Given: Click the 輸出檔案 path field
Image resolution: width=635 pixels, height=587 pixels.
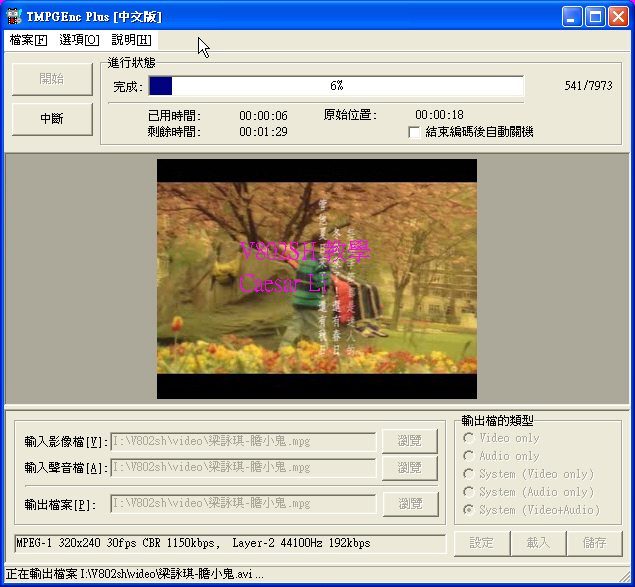Looking at the screenshot, I should tap(243, 504).
